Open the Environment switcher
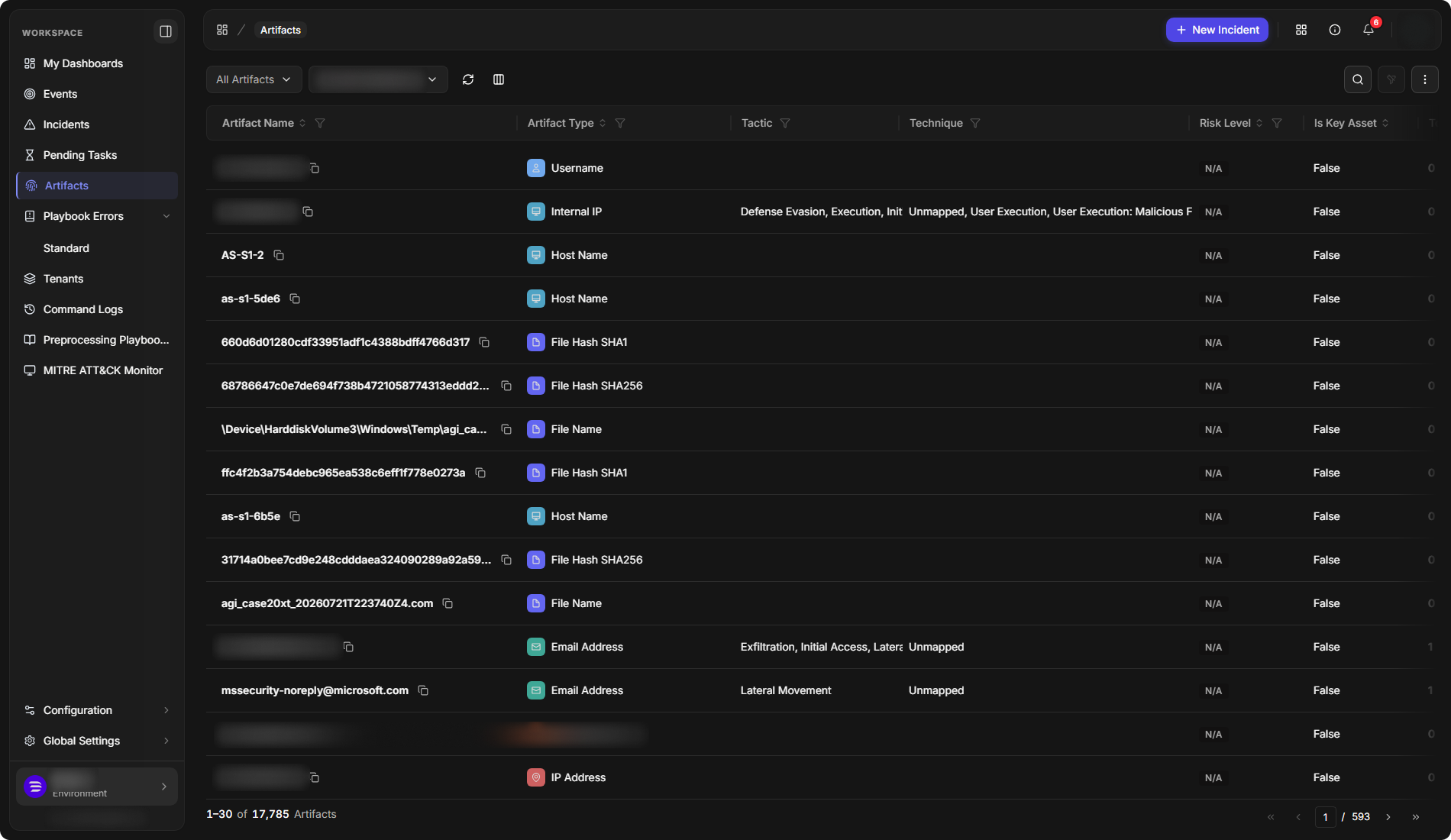 pos(96,787)
